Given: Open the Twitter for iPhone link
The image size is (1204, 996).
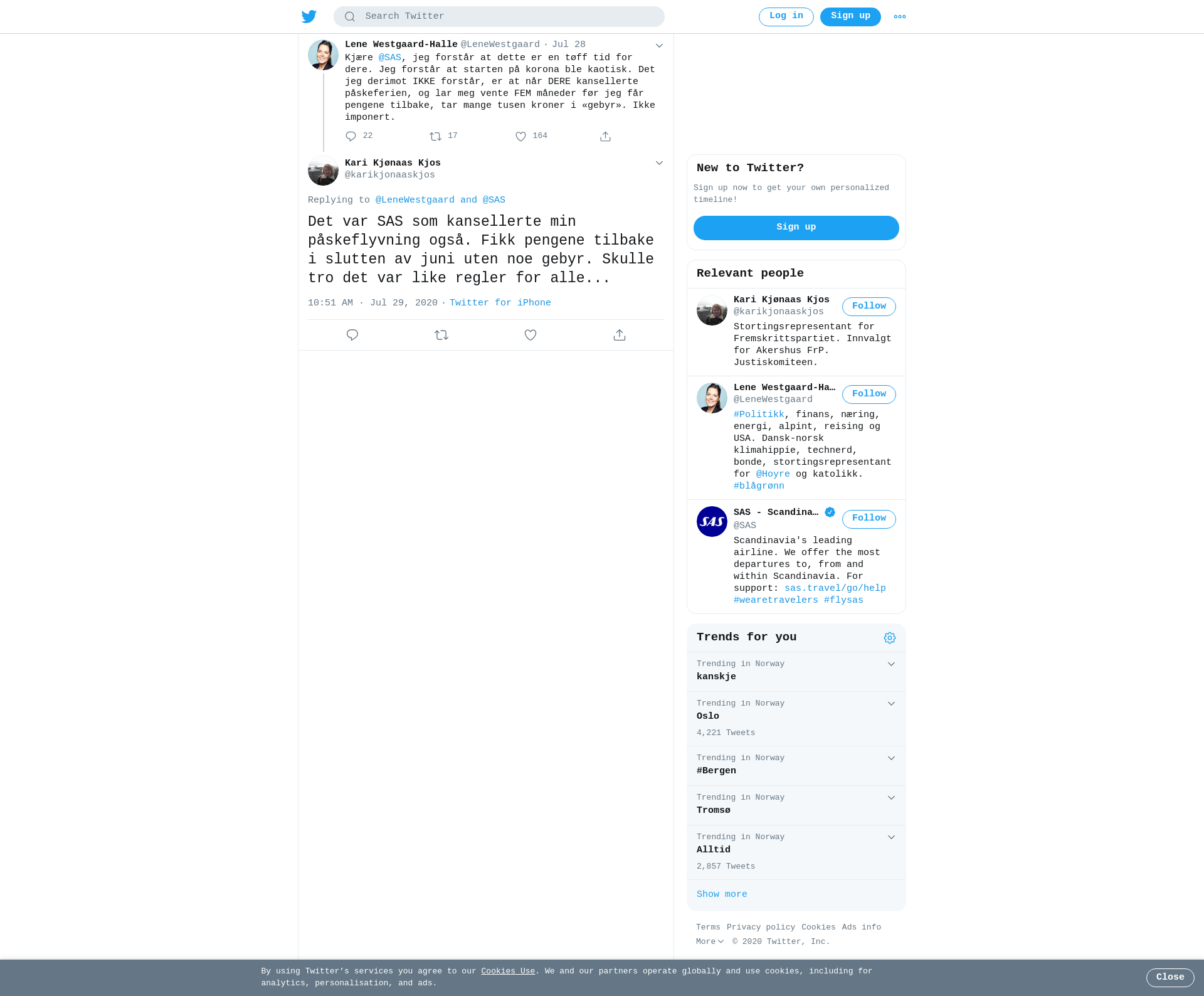Looking at the screenshot, I should tap(500, 303).
